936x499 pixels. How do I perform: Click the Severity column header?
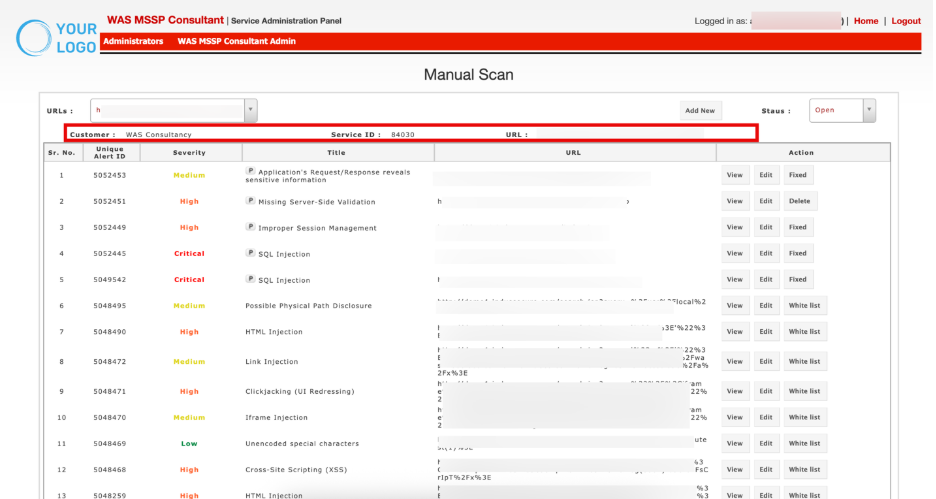189,153
